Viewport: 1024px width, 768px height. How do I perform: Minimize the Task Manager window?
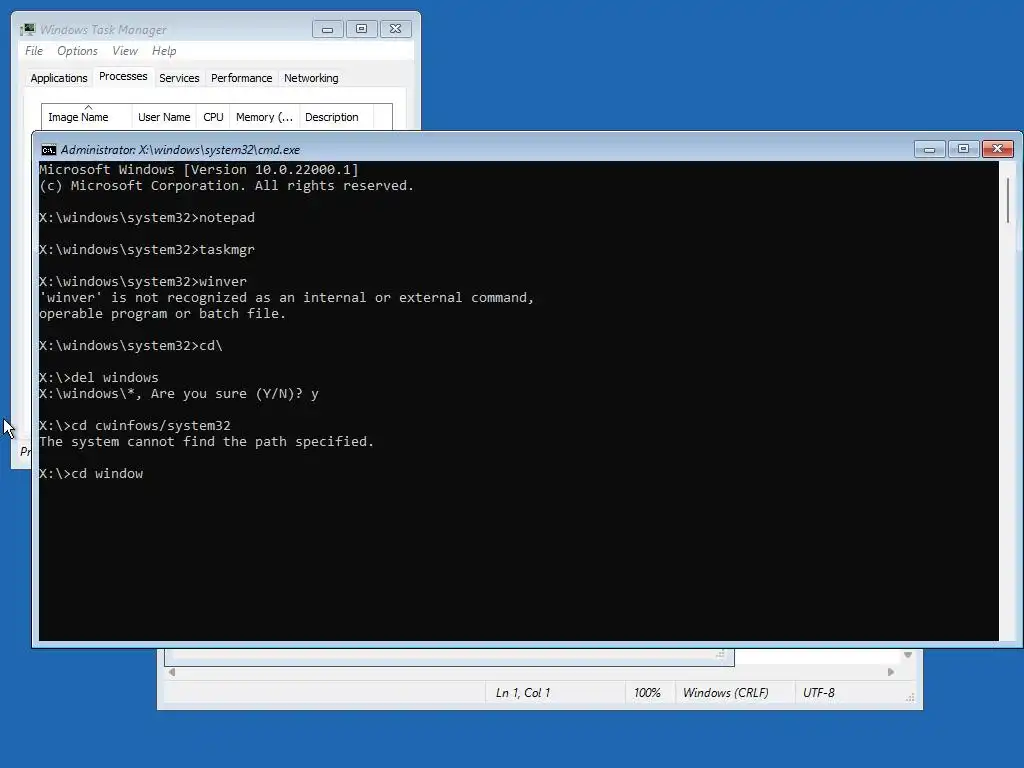coord(328,29)
